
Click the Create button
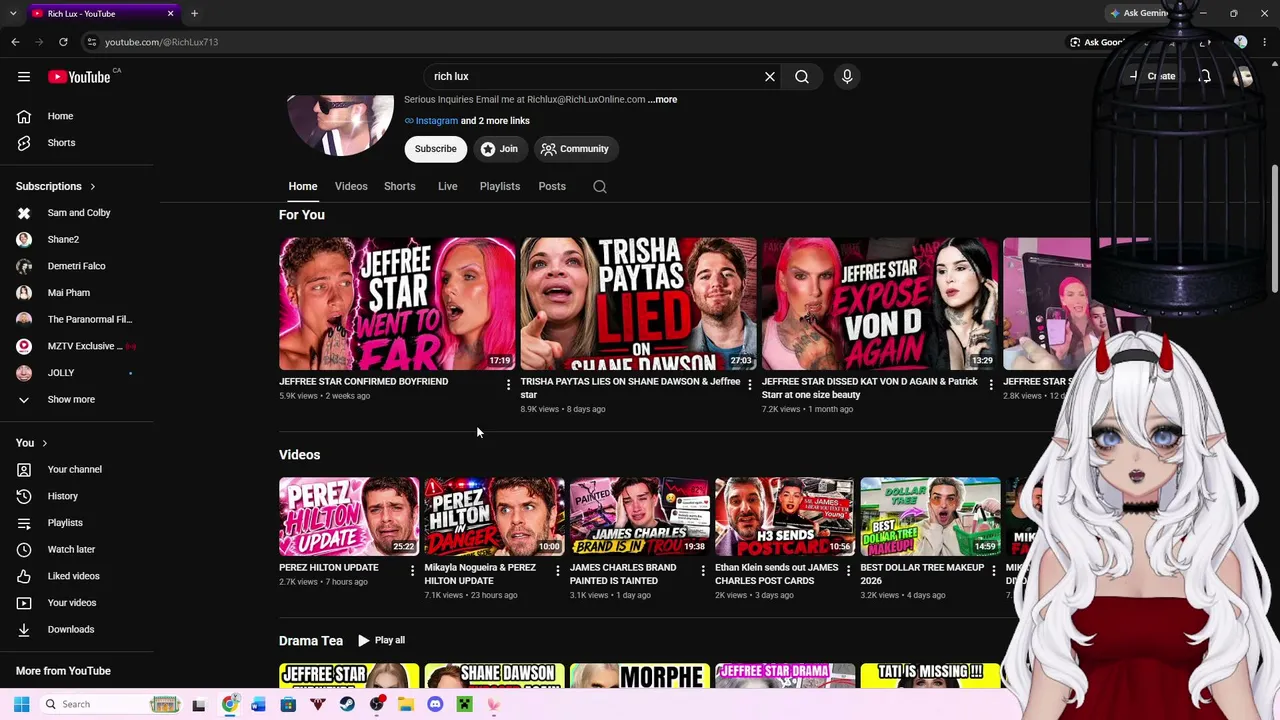click(1154, 76)
